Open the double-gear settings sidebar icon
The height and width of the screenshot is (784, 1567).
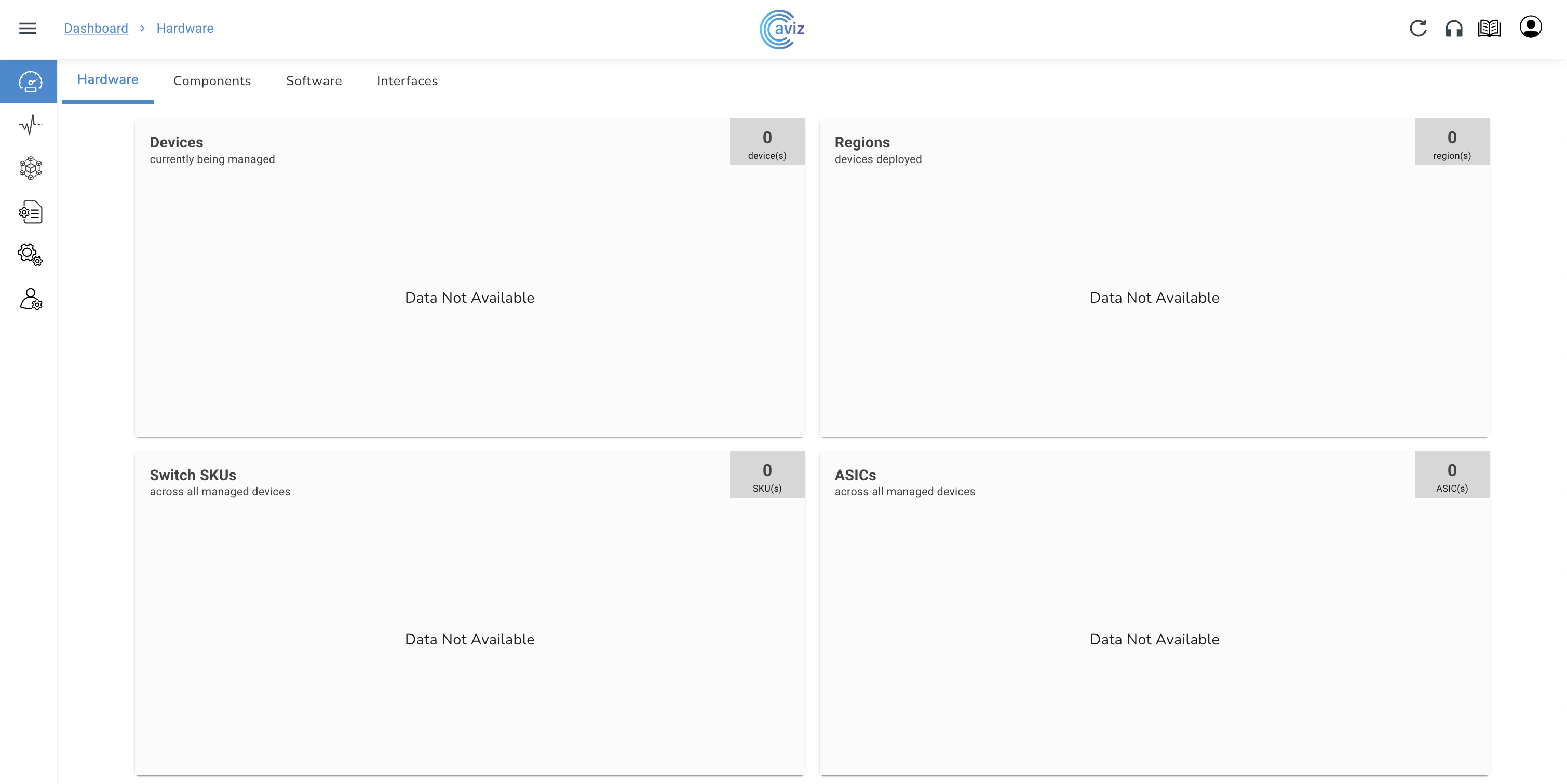(x=30, y=255)
